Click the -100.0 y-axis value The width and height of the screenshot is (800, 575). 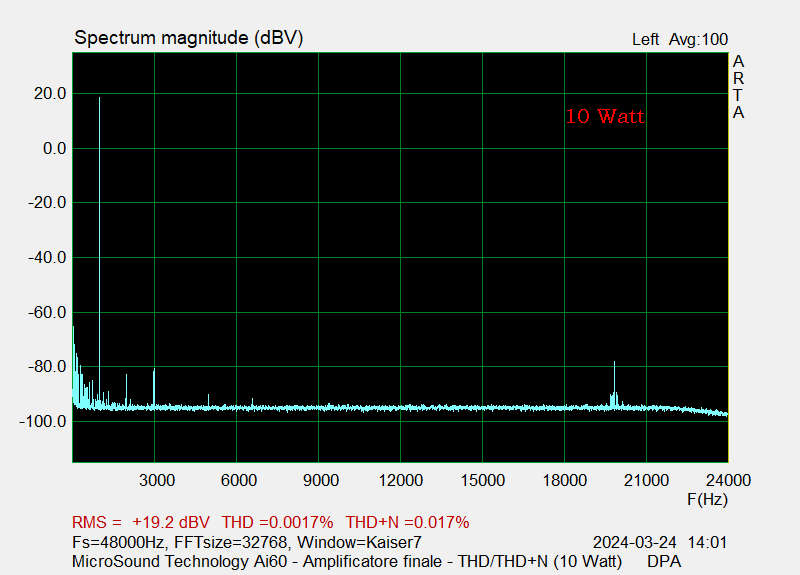tap(43, 421)
